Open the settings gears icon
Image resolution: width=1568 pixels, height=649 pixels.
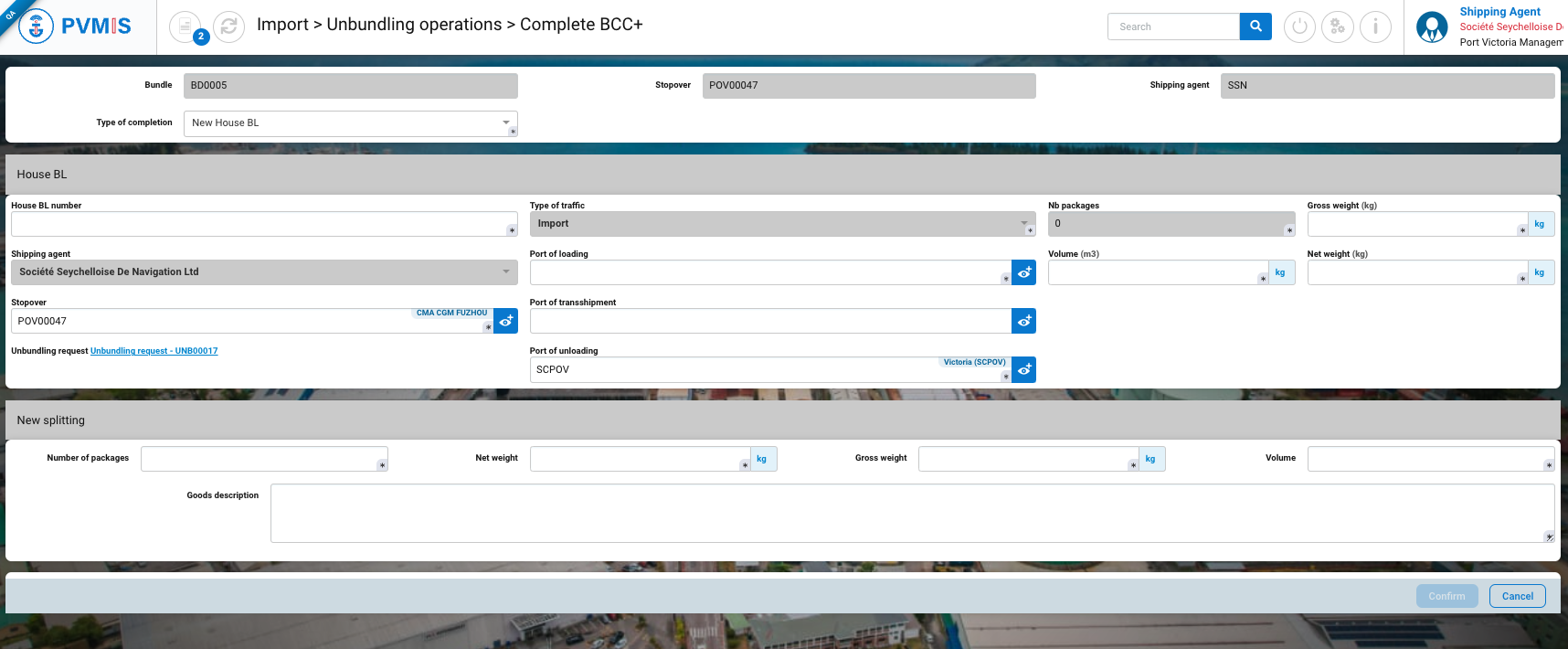click(1338, 27)
